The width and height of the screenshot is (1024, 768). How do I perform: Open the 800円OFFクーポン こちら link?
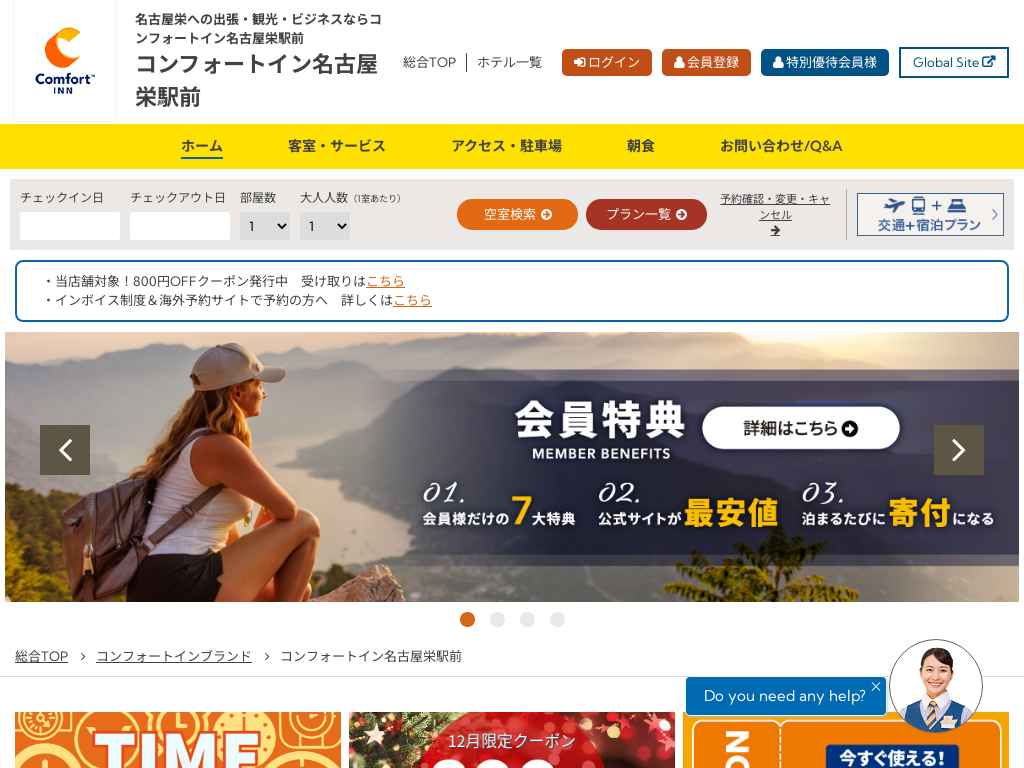[385, 281]
